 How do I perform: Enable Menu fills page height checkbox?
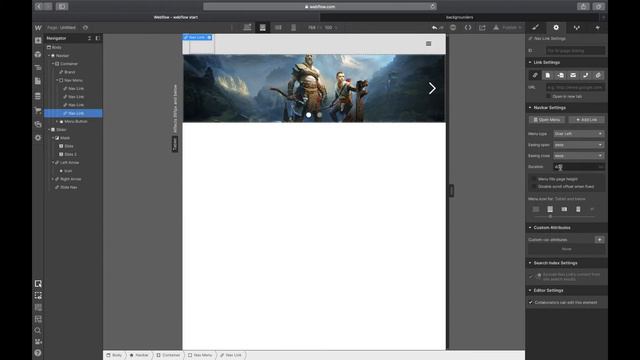pyautogui.click(x=534, y=179)
